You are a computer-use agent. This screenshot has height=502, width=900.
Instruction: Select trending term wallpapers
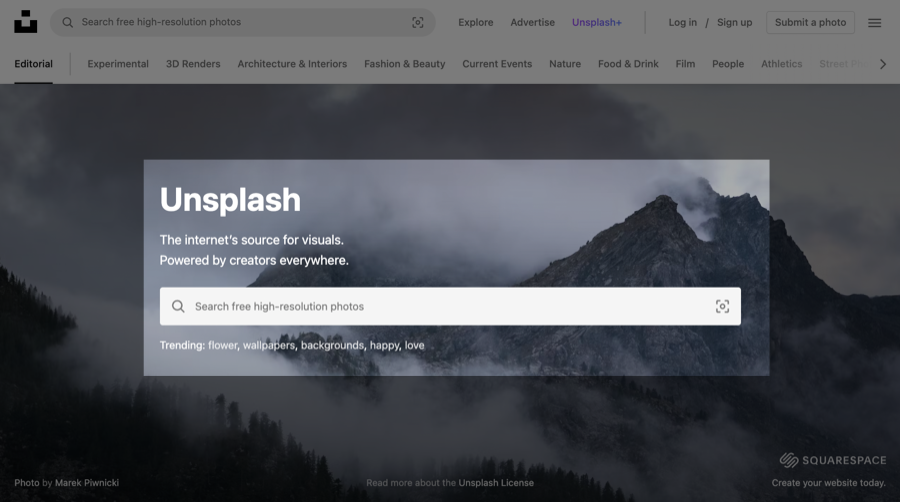pyautogui.click(x=269, y=345)
